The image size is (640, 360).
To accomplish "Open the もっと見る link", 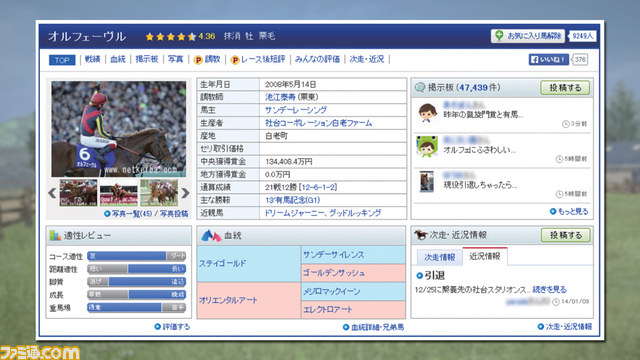I will [569, 211].
